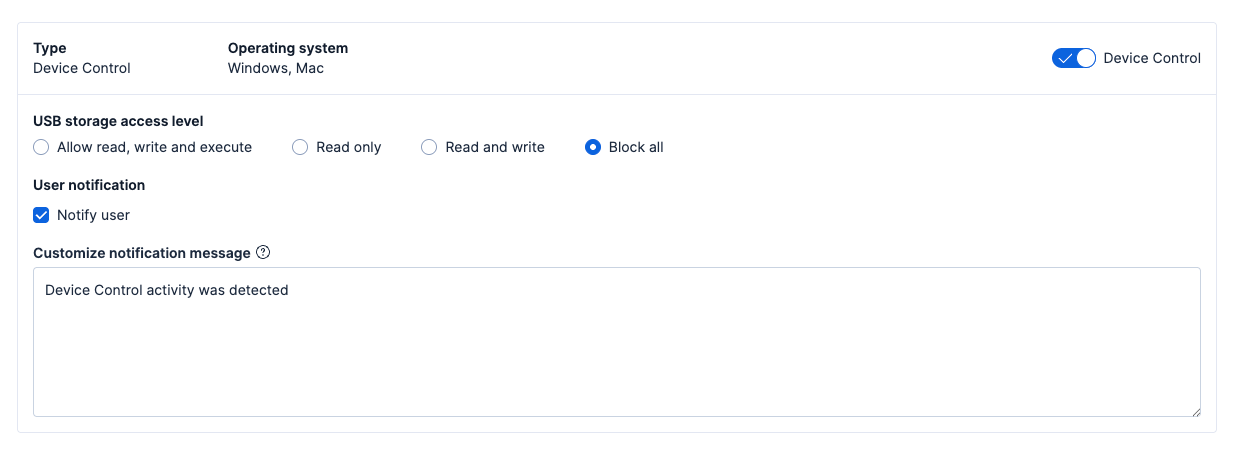
Task: Pick the Read and write radio option
Action: (x=429, y=147)
